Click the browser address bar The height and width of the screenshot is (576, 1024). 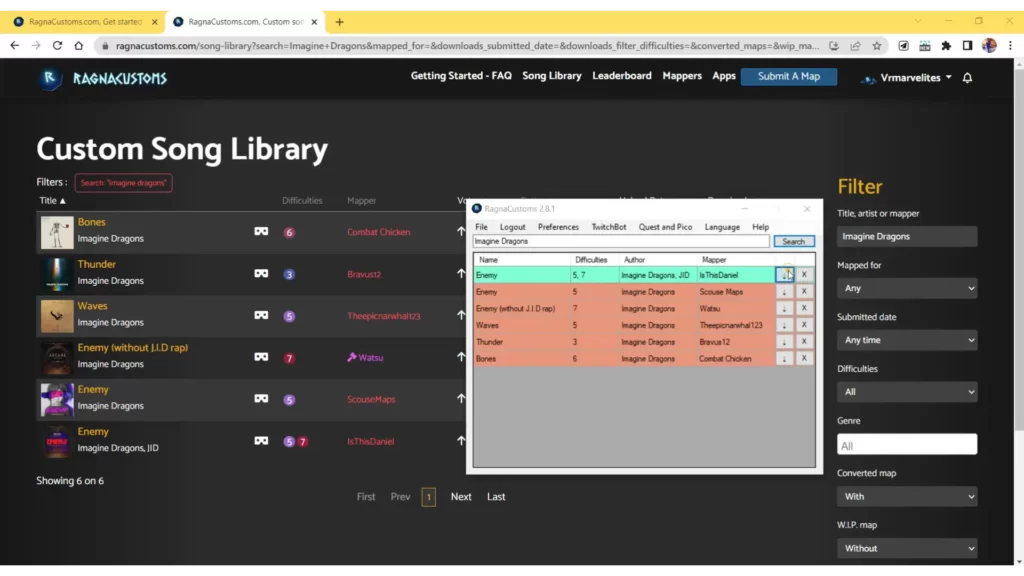[467, 46]
